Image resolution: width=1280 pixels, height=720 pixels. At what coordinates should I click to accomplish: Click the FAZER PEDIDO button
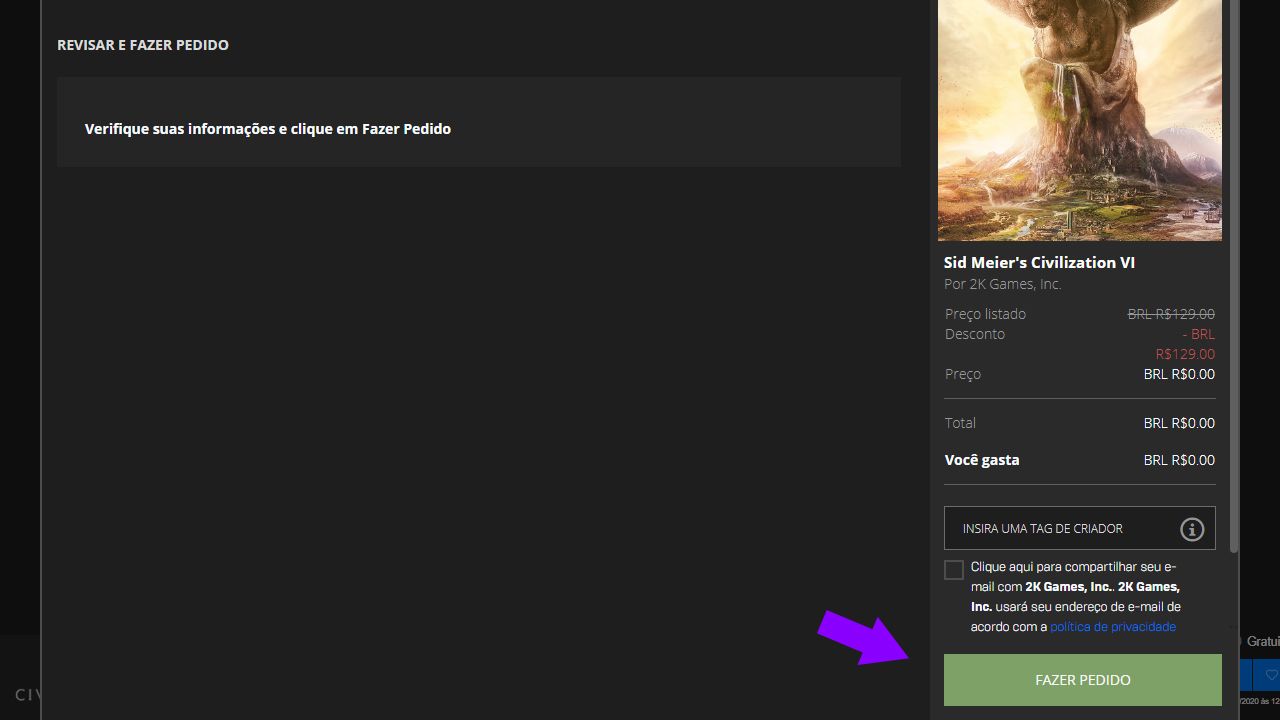[x=1082, y=680]
